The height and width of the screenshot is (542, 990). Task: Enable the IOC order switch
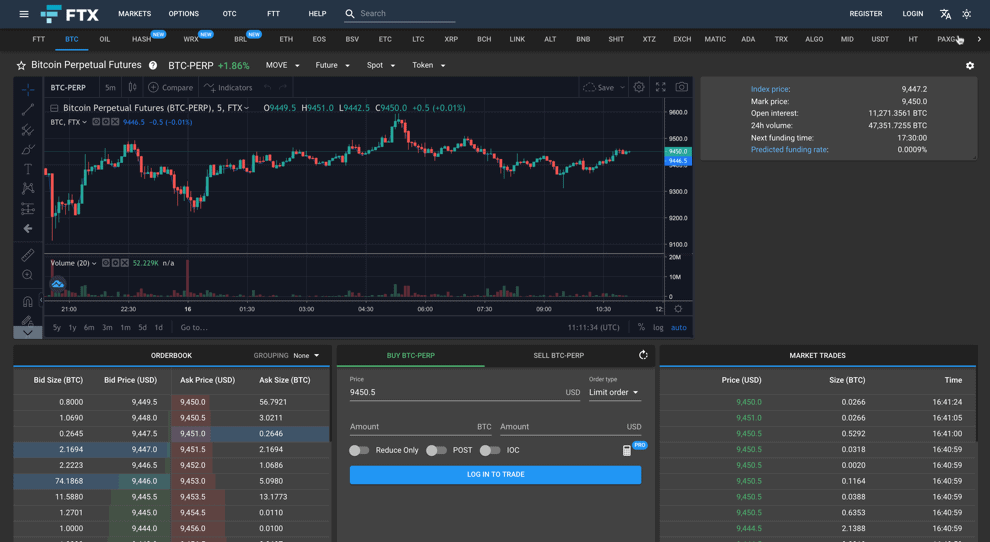[490, 450]
